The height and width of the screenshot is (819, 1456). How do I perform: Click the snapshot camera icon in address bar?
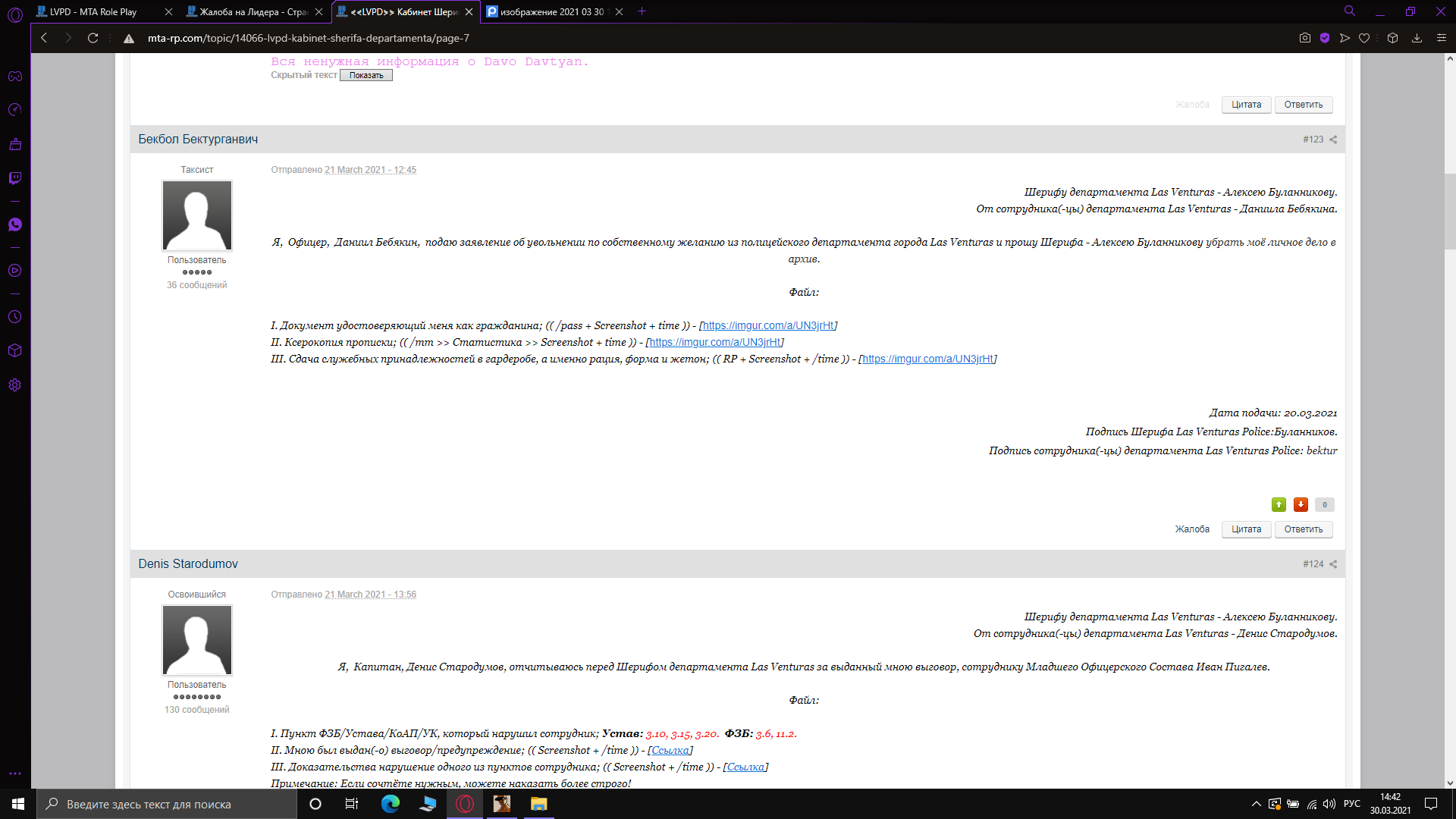click(1305, 38)
